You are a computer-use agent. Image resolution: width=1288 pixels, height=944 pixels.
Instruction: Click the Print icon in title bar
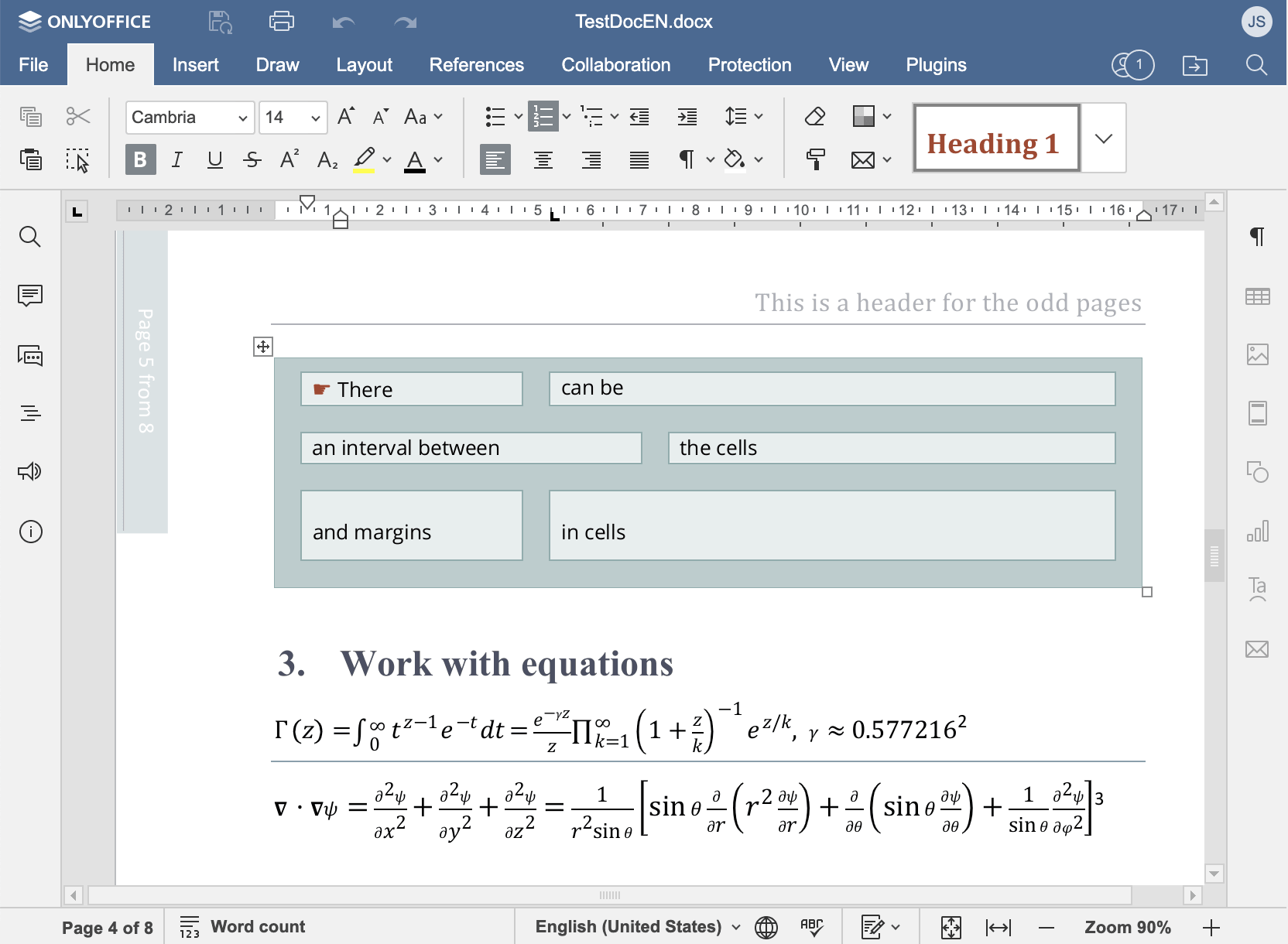282,22
